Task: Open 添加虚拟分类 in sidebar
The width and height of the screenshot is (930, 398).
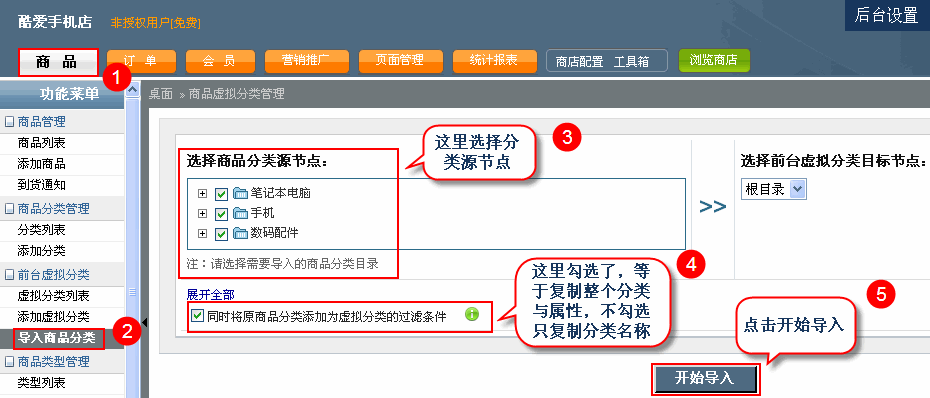Action: [53, 317]
